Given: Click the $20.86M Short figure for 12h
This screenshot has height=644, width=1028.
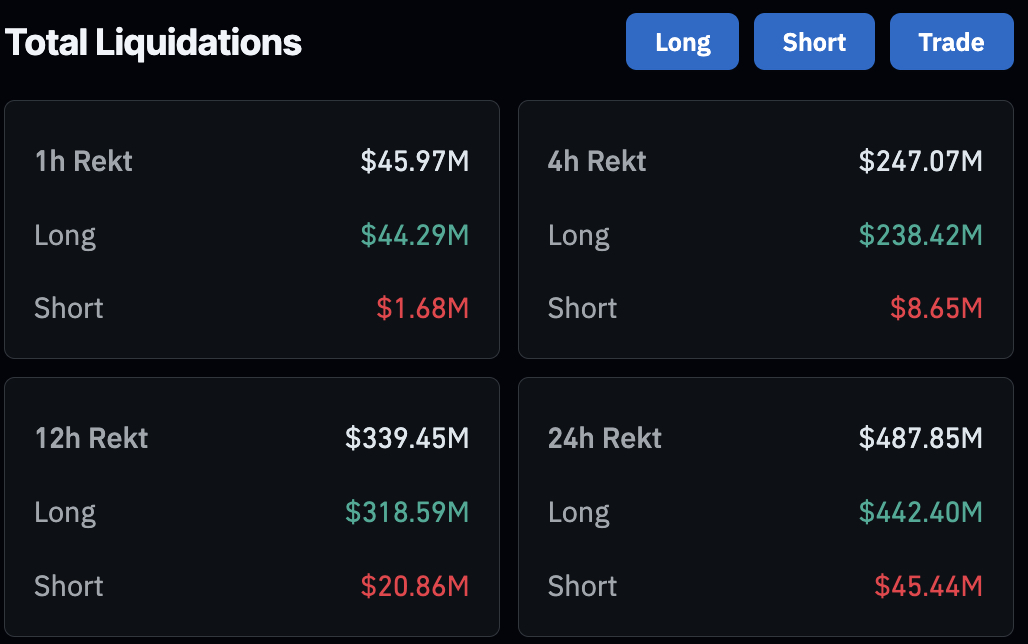Looking at the screenshot, I should click(x=415, y=586).
